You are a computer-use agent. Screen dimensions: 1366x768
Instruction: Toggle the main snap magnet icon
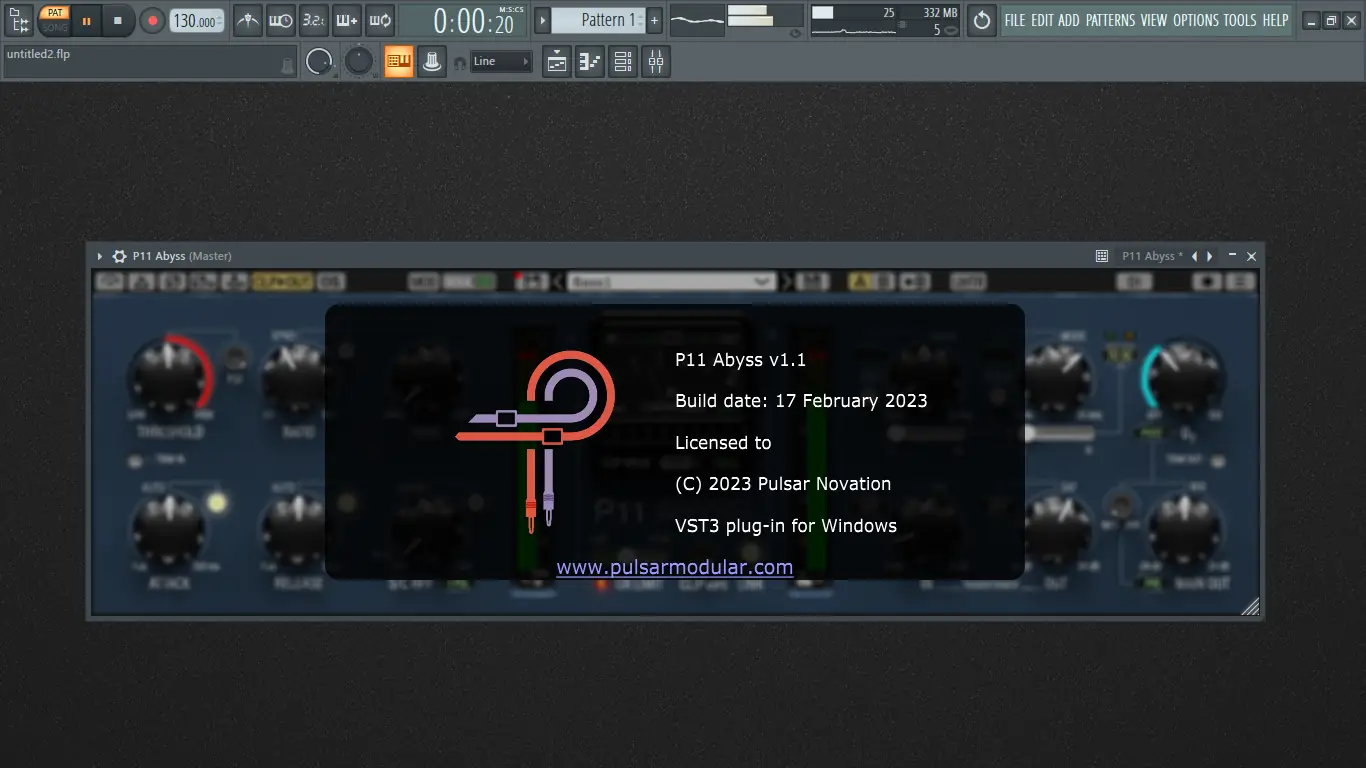460,63
